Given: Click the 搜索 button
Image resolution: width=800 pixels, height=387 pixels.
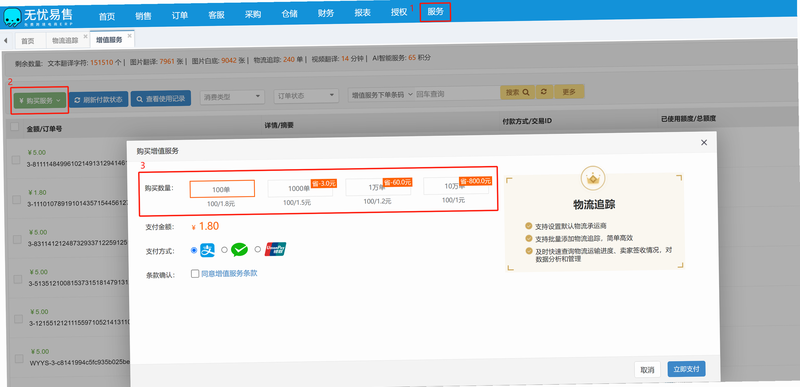Looking at the screenshot, I should coord(517,92).
